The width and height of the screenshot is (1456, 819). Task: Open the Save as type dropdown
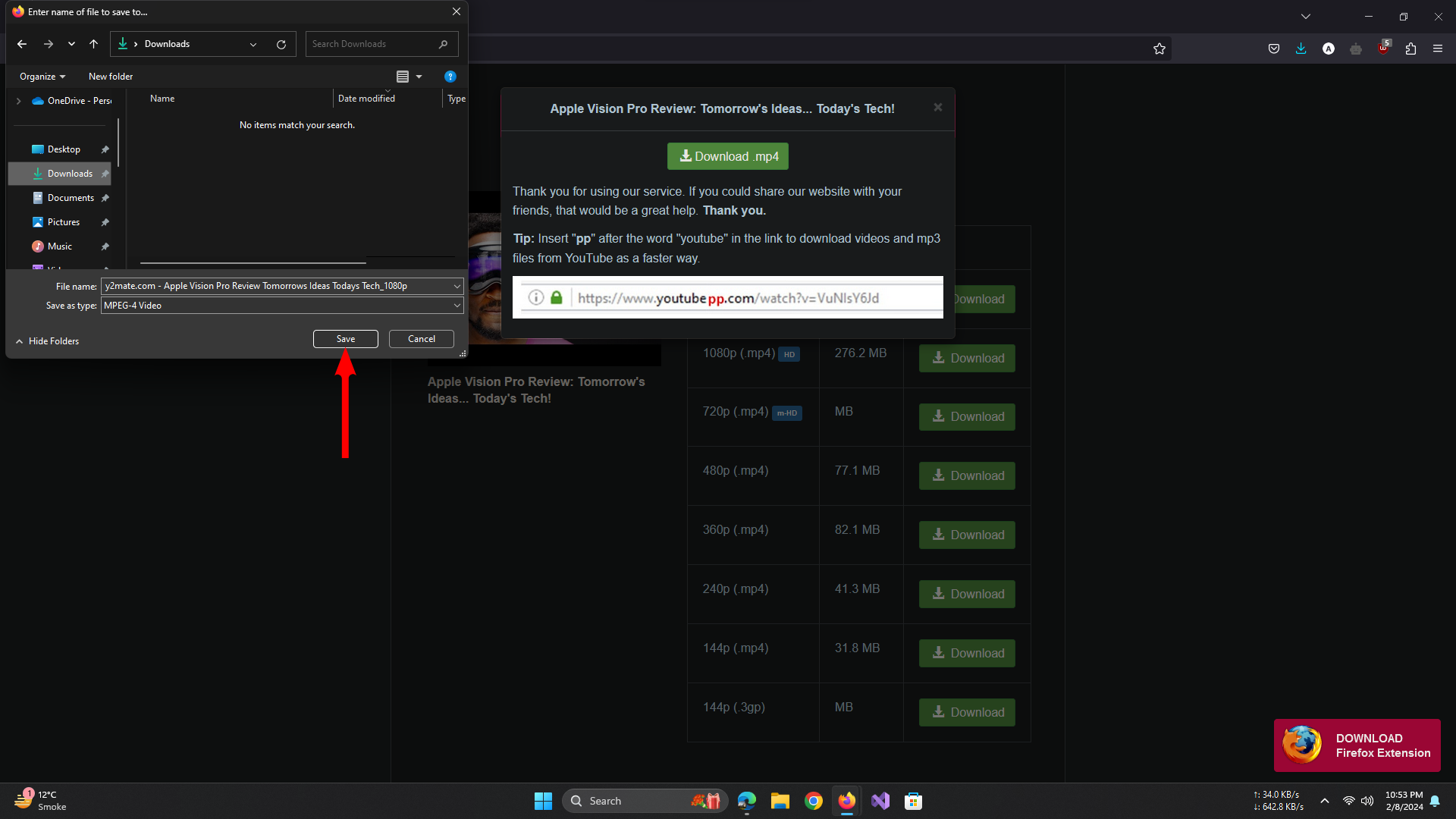click(457, 306)
